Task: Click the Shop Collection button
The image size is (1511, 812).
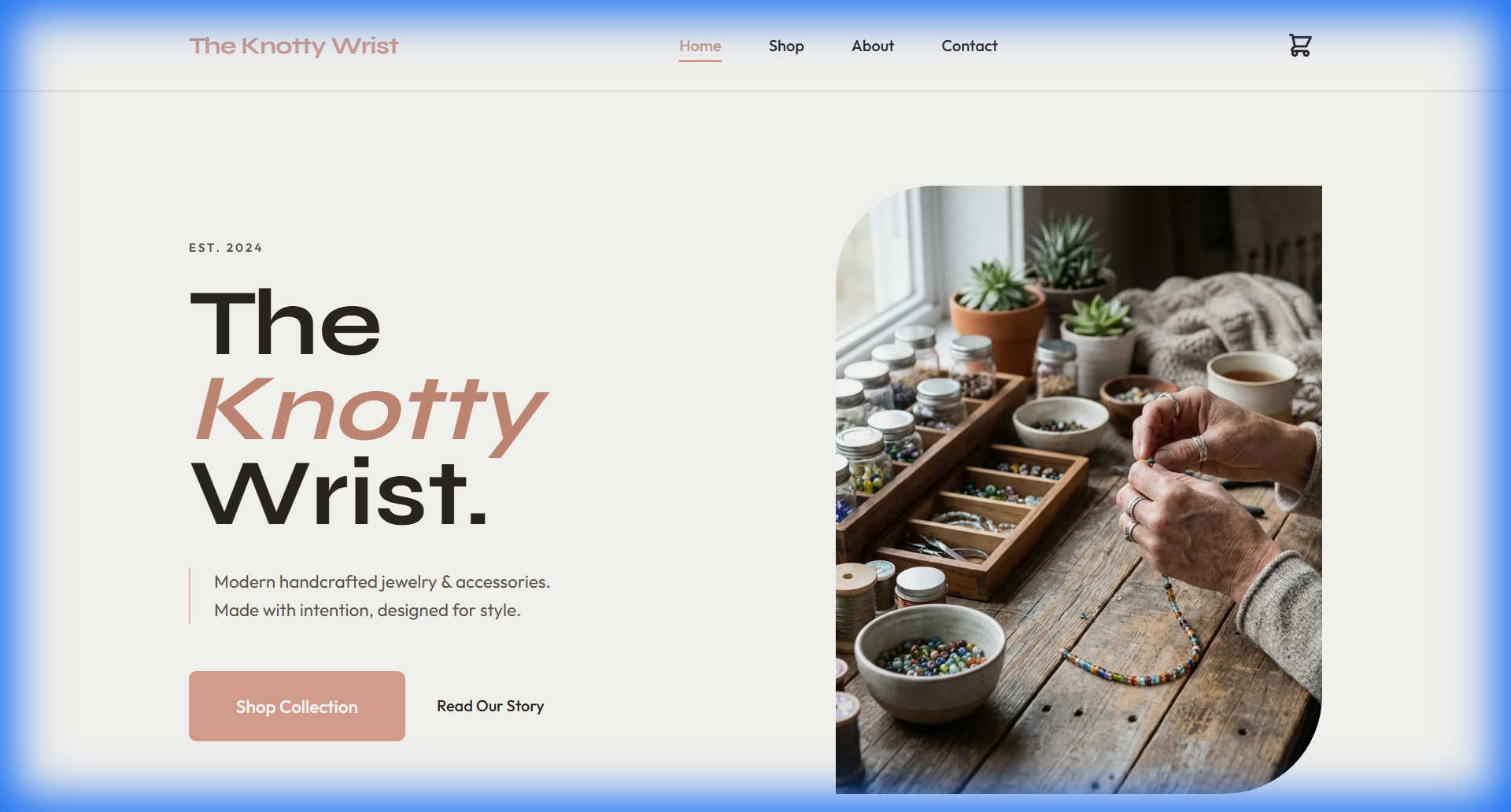Action: (297, 706)
